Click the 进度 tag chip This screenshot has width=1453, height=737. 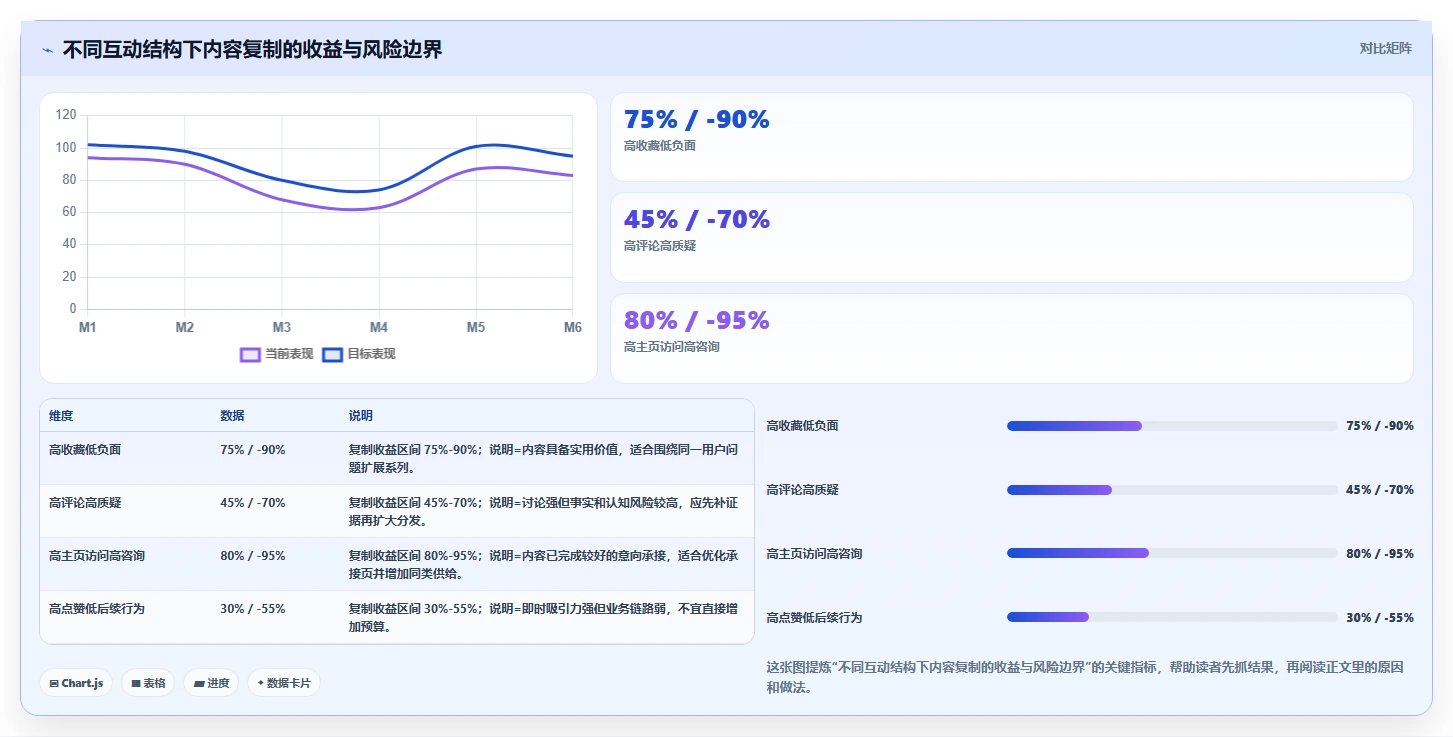coord(211,683)
